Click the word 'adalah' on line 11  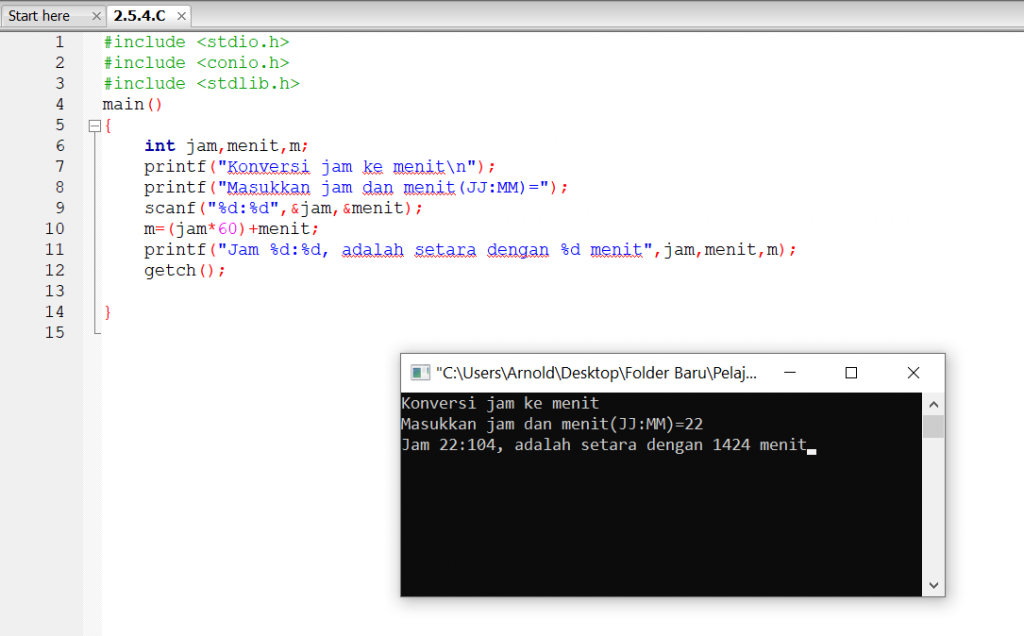coord(372,250)
